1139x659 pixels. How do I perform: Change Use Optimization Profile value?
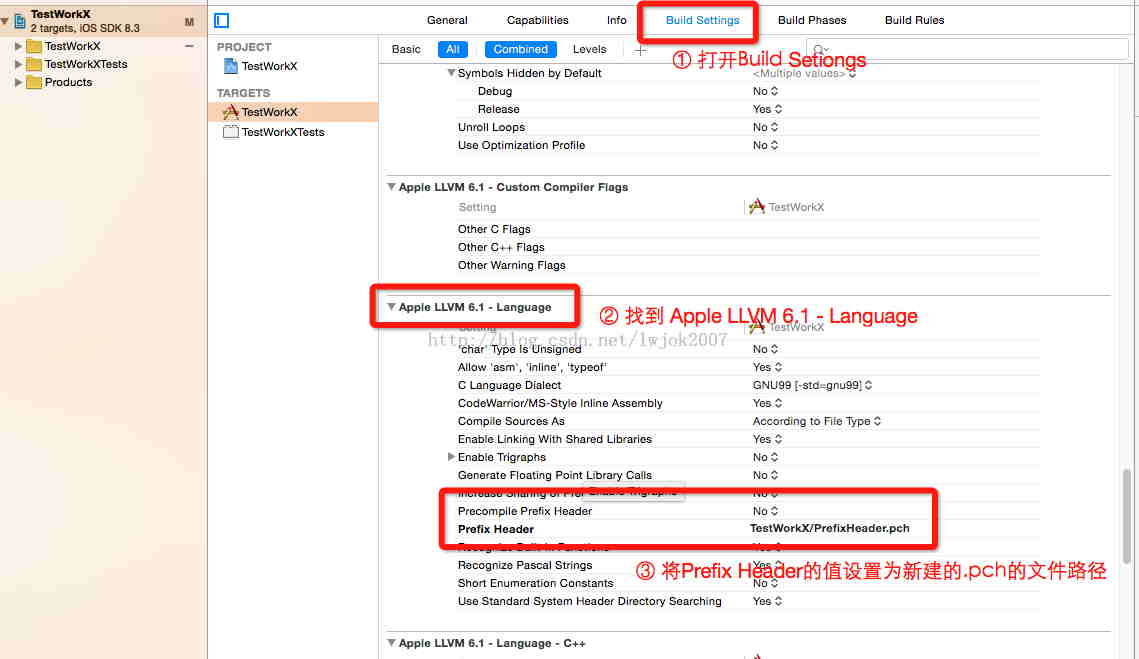(765, 145)
